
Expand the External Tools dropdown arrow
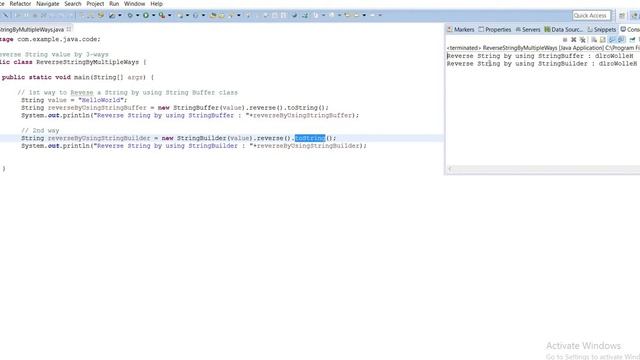point(169,15)
